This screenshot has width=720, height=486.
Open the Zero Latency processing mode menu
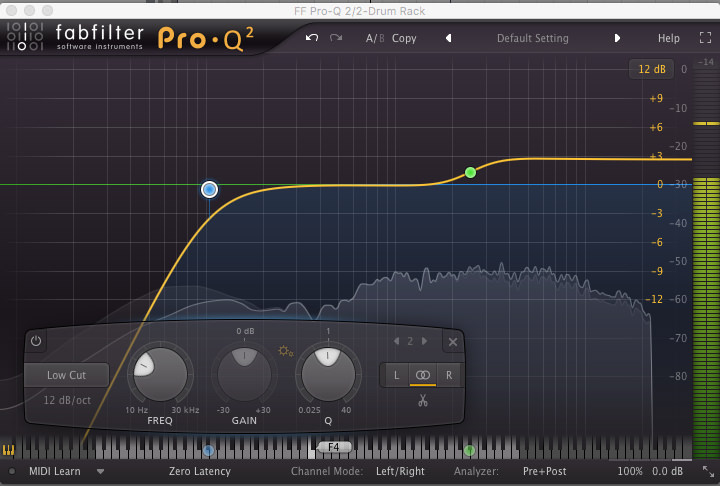tap(200, 471)
